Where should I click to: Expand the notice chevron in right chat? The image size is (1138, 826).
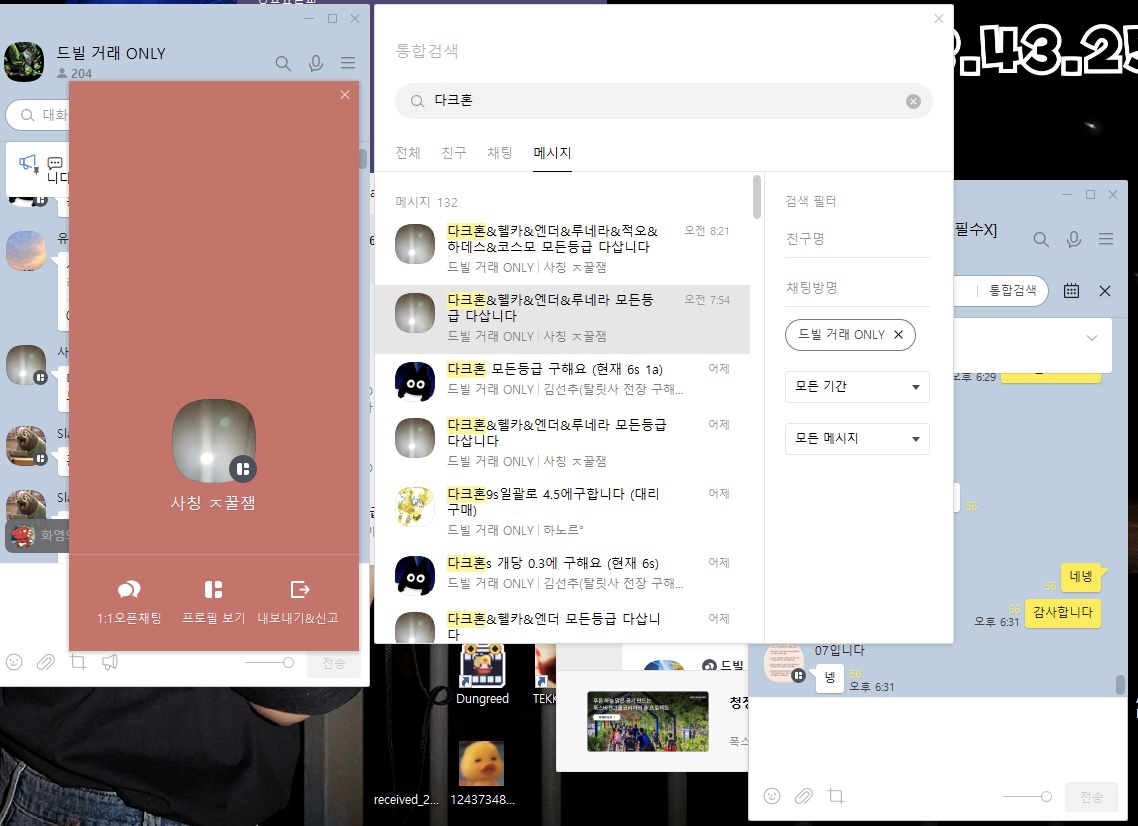1092,338
